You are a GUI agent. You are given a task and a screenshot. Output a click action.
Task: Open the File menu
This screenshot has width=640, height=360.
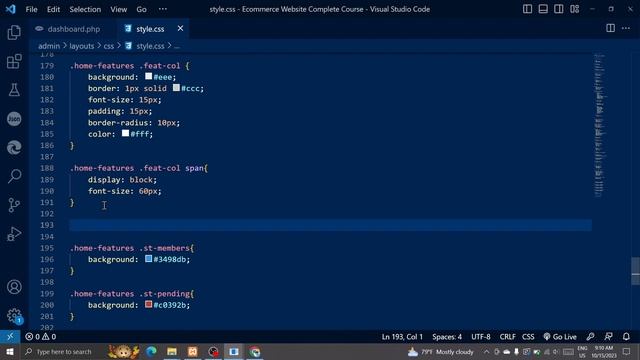(31, 9)
